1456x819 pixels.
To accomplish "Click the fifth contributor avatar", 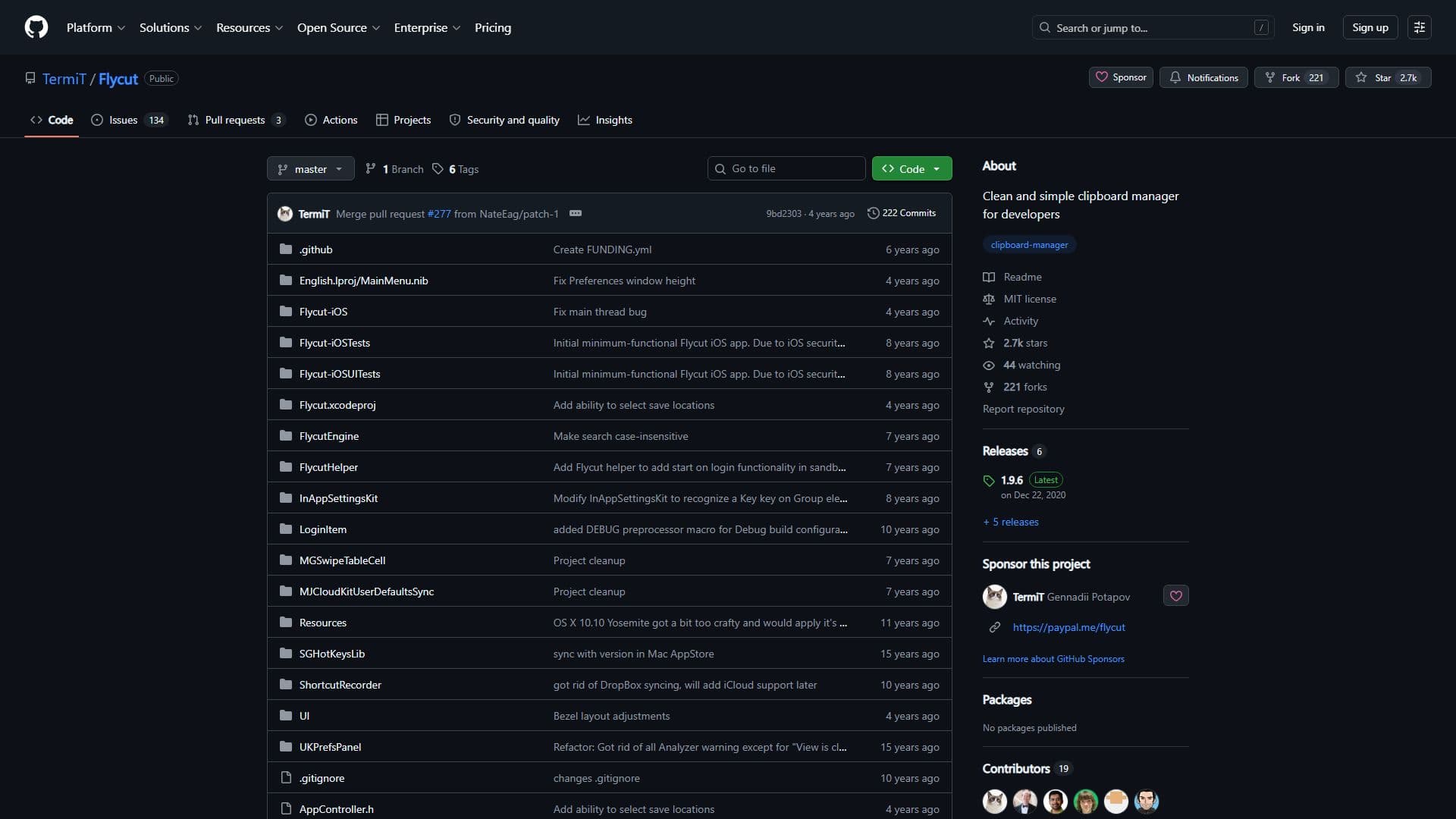I will point(1116,801).
